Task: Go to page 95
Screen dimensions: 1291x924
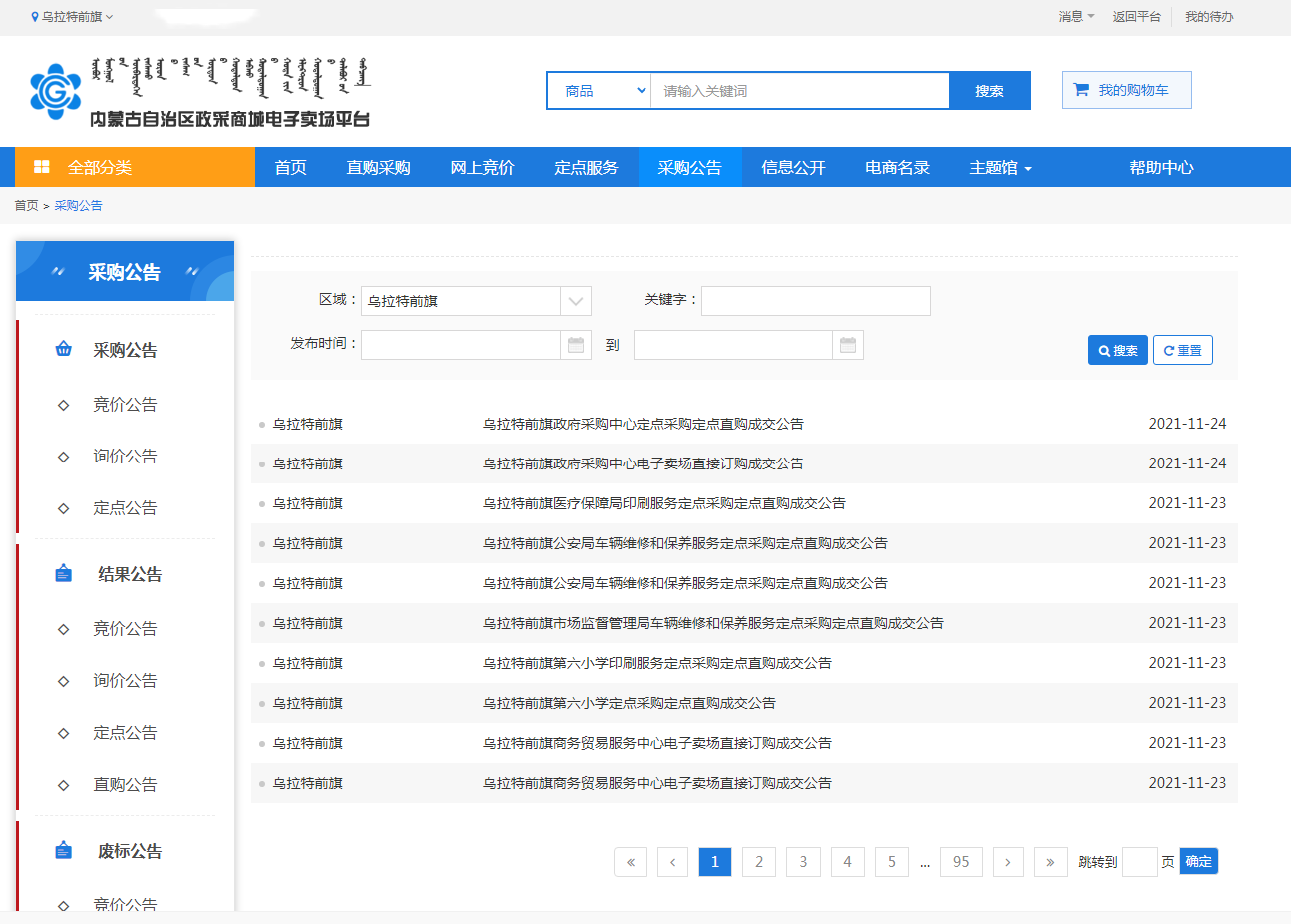Action: [961, 862]
